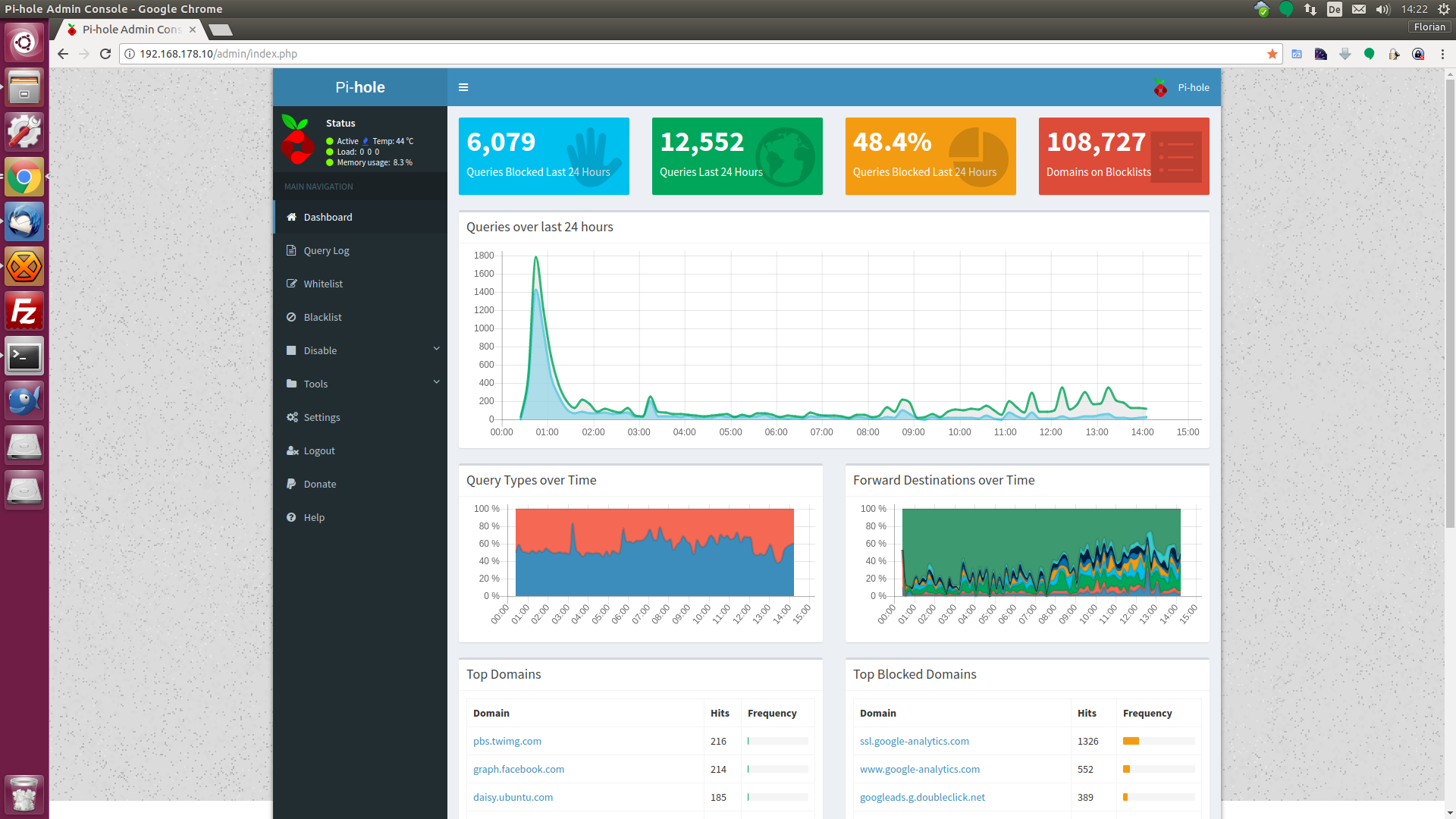Open graph.facebook.com domain link

tap(519, 769)
